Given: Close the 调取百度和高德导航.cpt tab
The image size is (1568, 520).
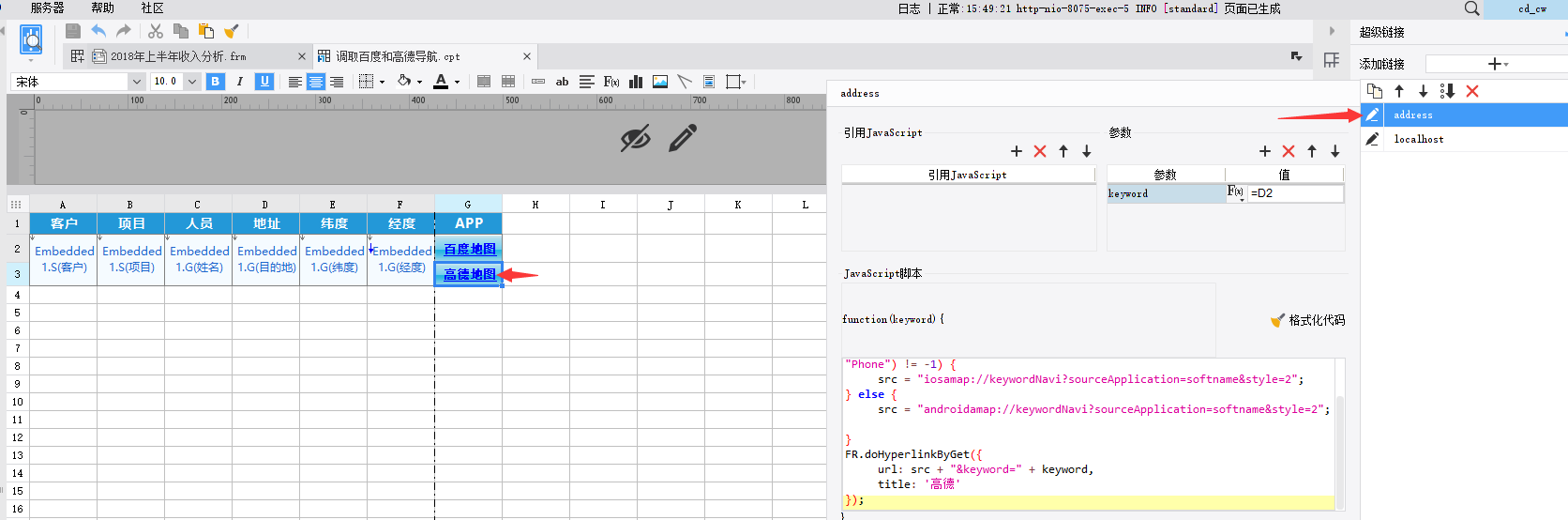Looking at the screenshot, I should [x=527, y=56].
